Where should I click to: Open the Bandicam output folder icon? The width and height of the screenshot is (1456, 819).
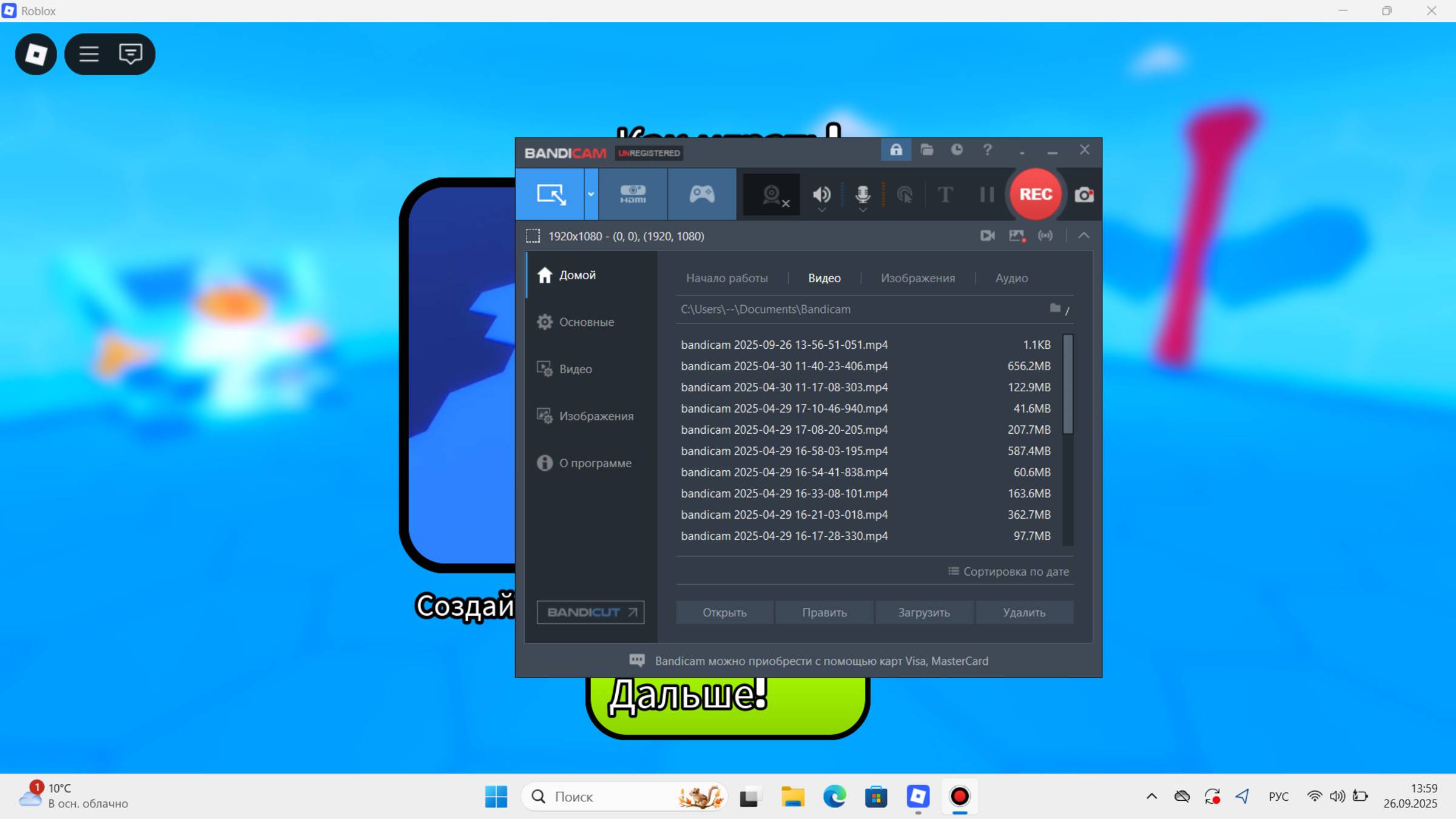coord(926,150)
